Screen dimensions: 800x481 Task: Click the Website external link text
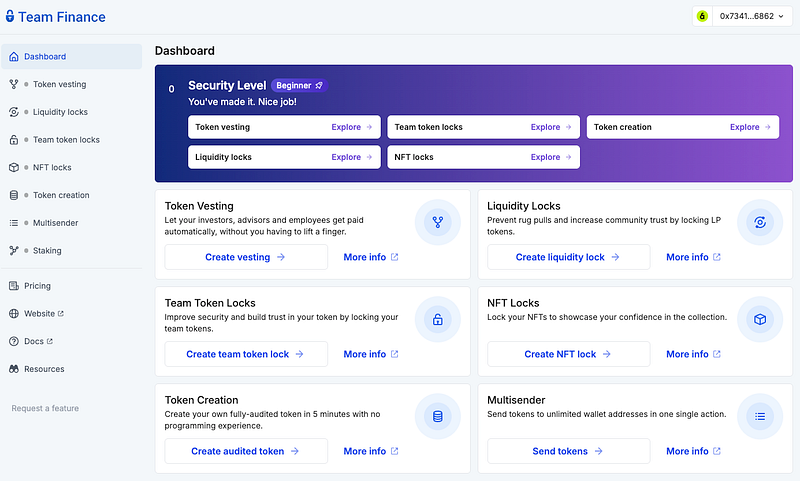pyautogui.click(x=39, y=314)
